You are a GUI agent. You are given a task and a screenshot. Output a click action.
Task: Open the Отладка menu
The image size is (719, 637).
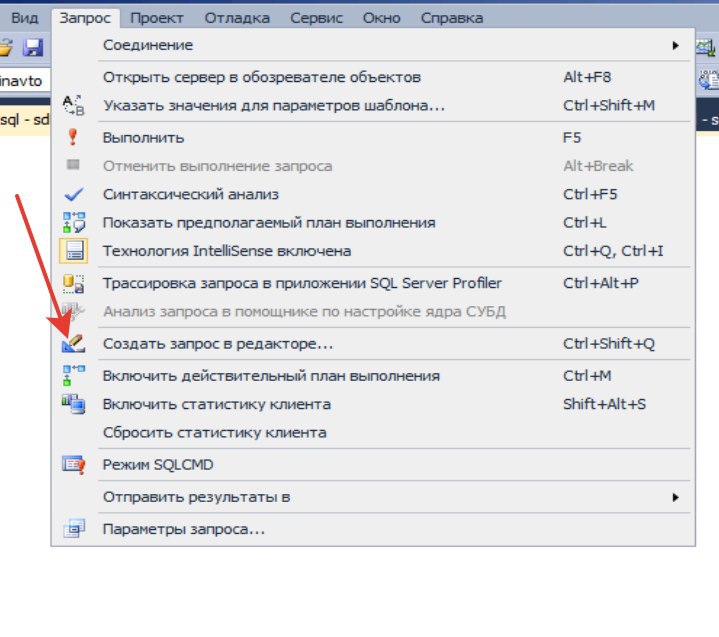tap(237, 18)
